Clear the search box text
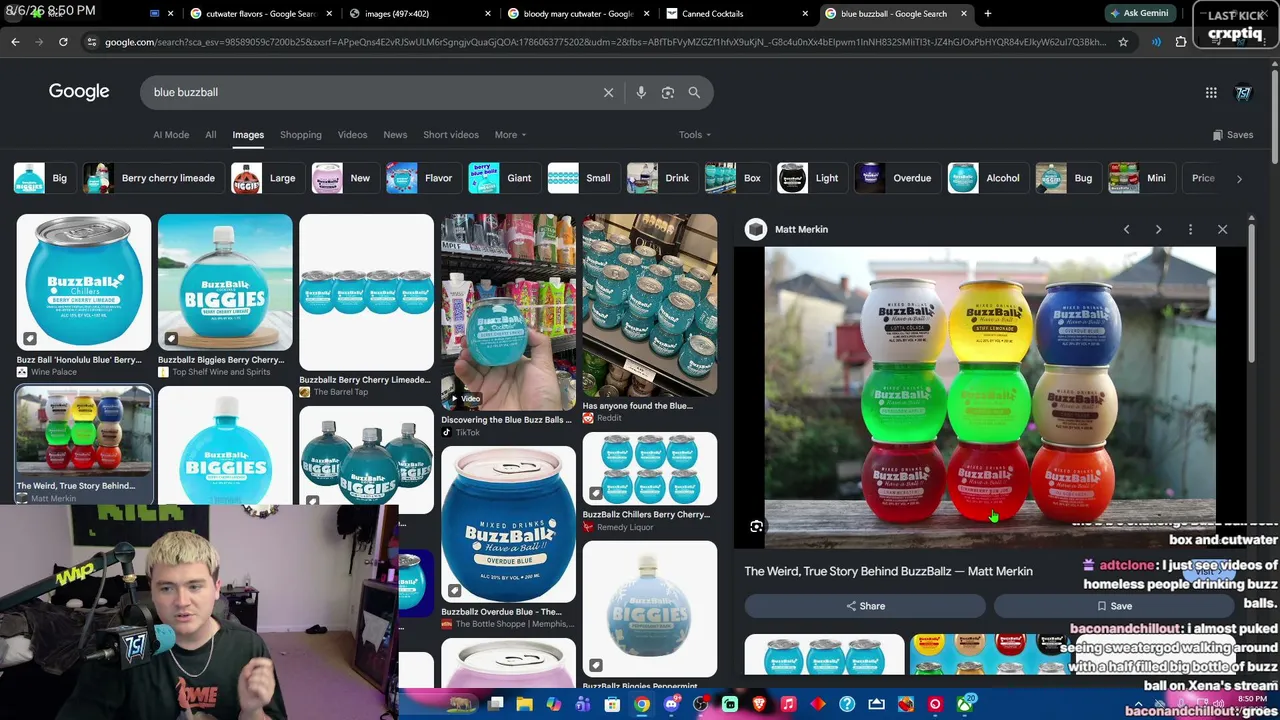1280x720 pixels. click(x=608, y=92)
